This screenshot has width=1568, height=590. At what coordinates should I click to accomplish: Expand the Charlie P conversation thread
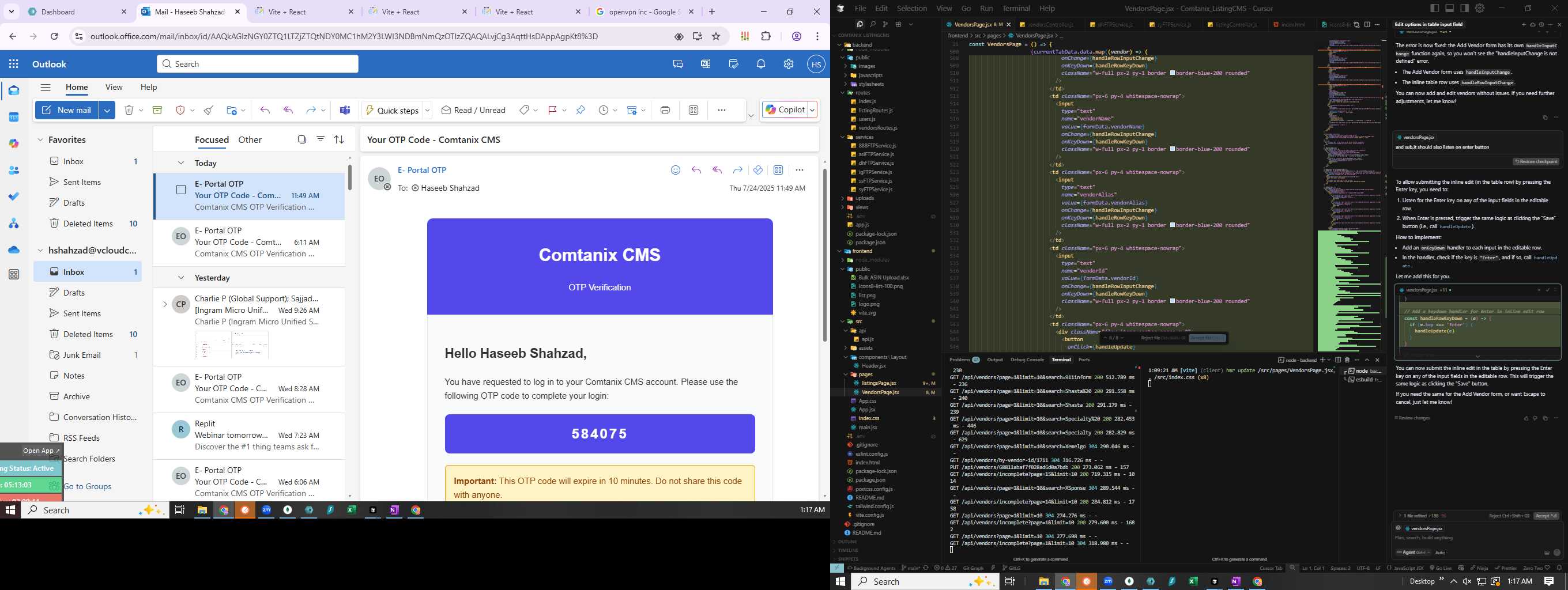(164, 304)
